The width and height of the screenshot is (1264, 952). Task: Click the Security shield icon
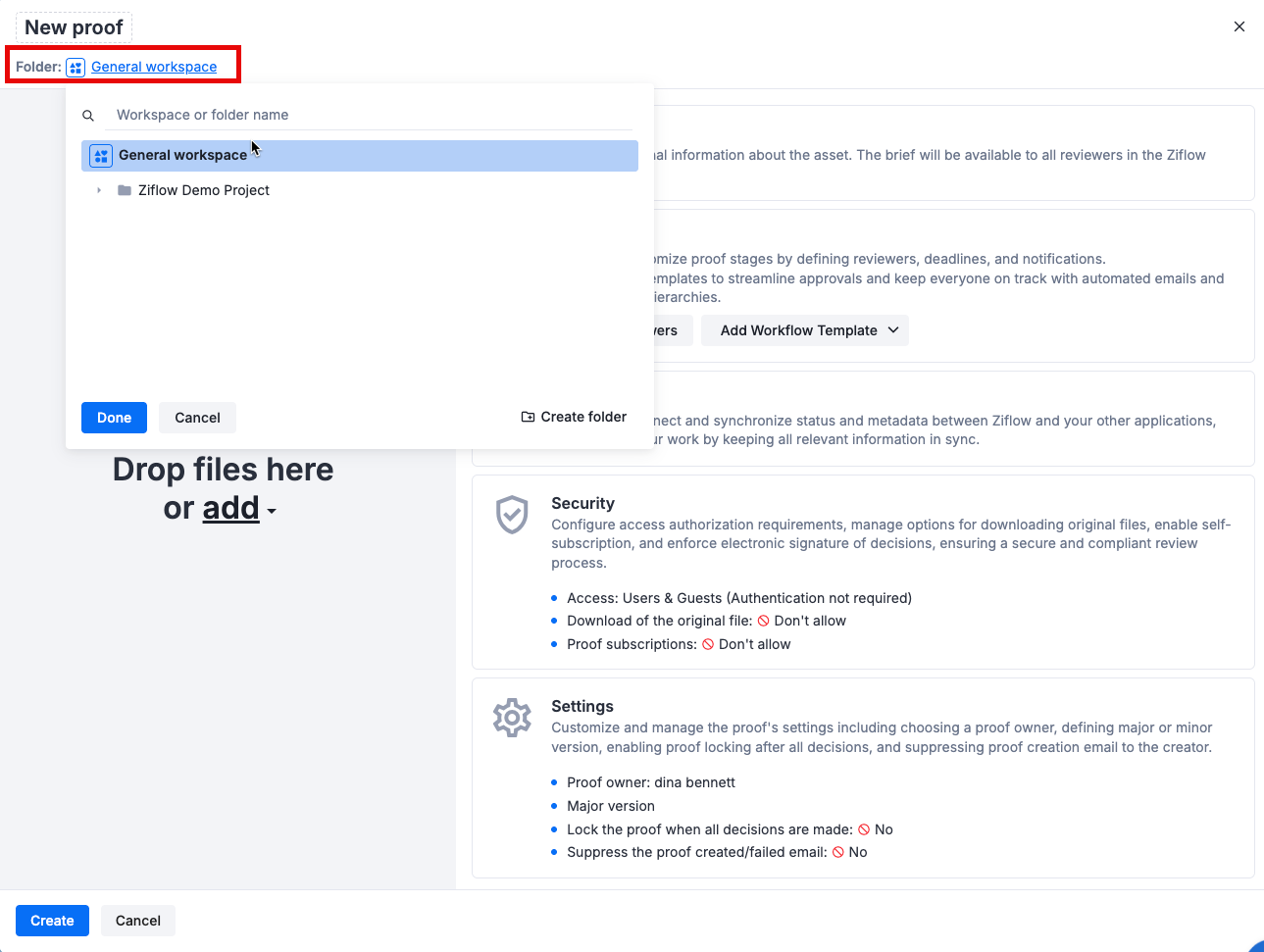(512, 515)
